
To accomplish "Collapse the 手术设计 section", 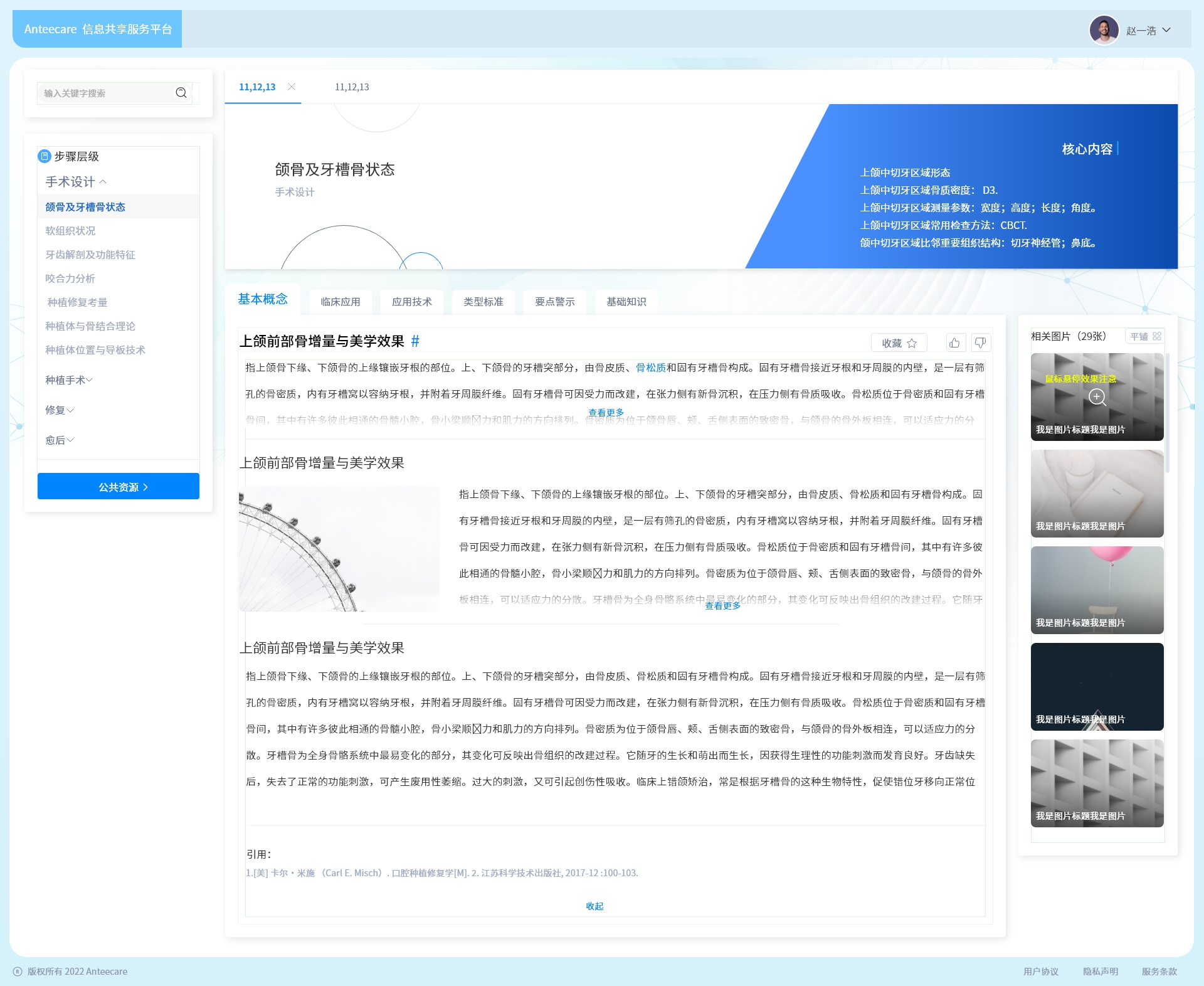I will point(75,182).
